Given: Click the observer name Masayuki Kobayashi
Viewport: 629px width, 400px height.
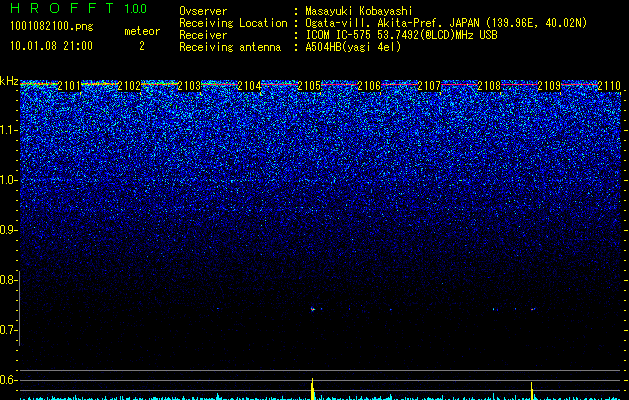Looking at the screenshot, I should pyautogui.click(x=359, y=11).
